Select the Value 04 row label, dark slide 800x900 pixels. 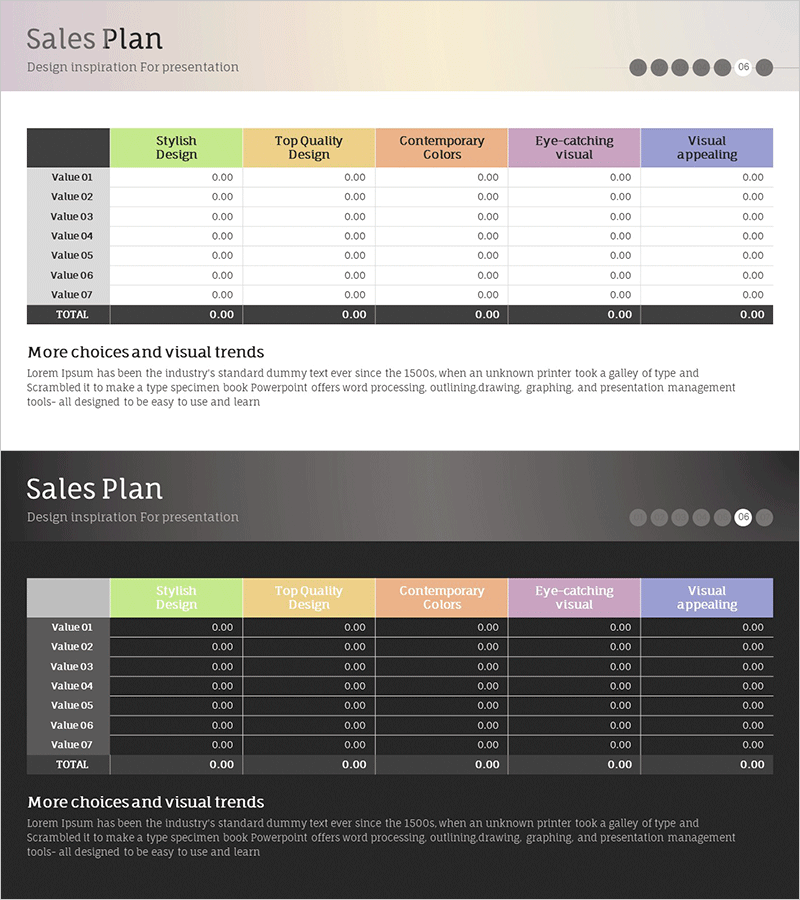click(x=72, y=686)
